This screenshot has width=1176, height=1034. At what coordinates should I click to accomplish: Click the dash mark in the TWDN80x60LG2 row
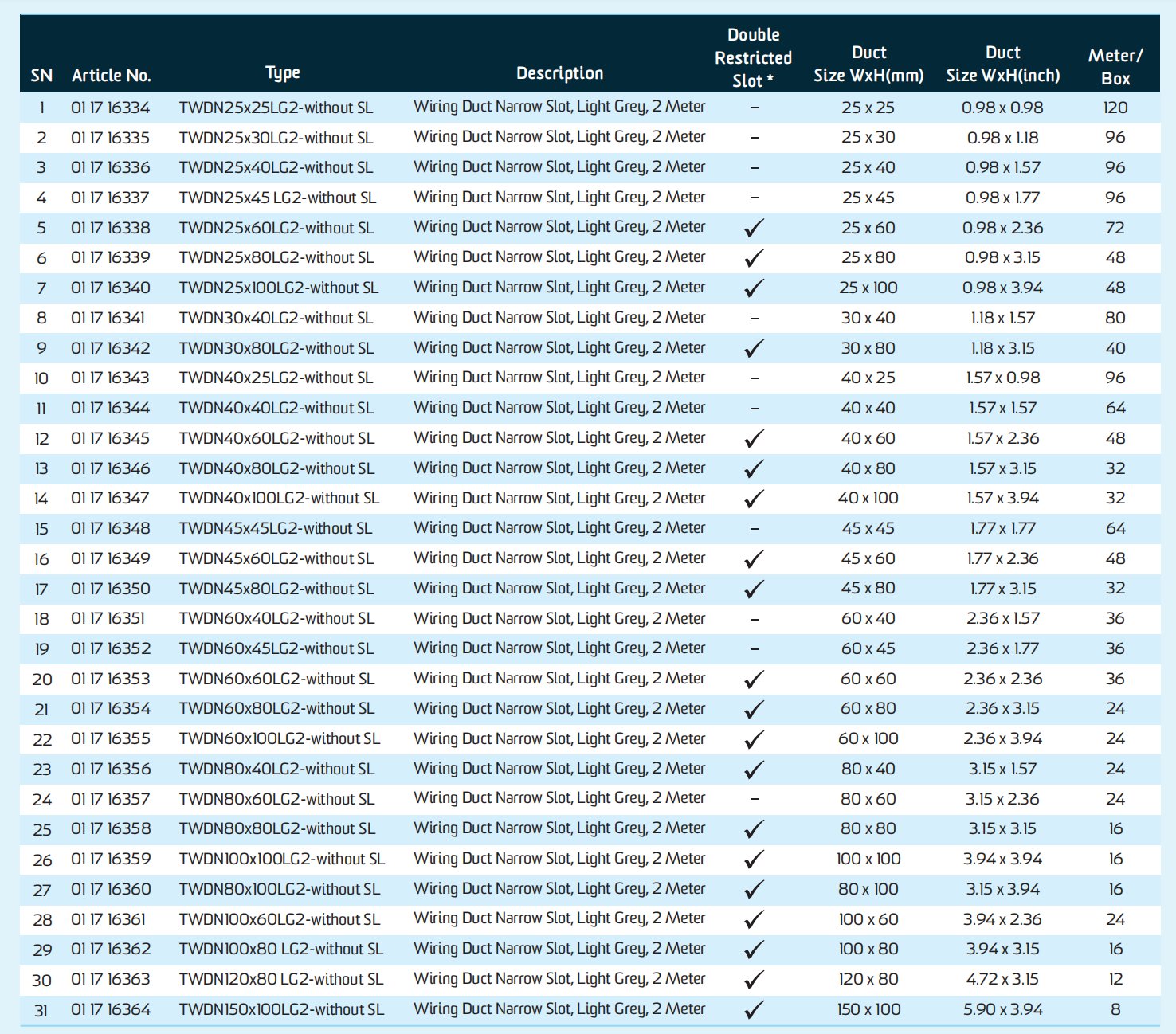754,799
